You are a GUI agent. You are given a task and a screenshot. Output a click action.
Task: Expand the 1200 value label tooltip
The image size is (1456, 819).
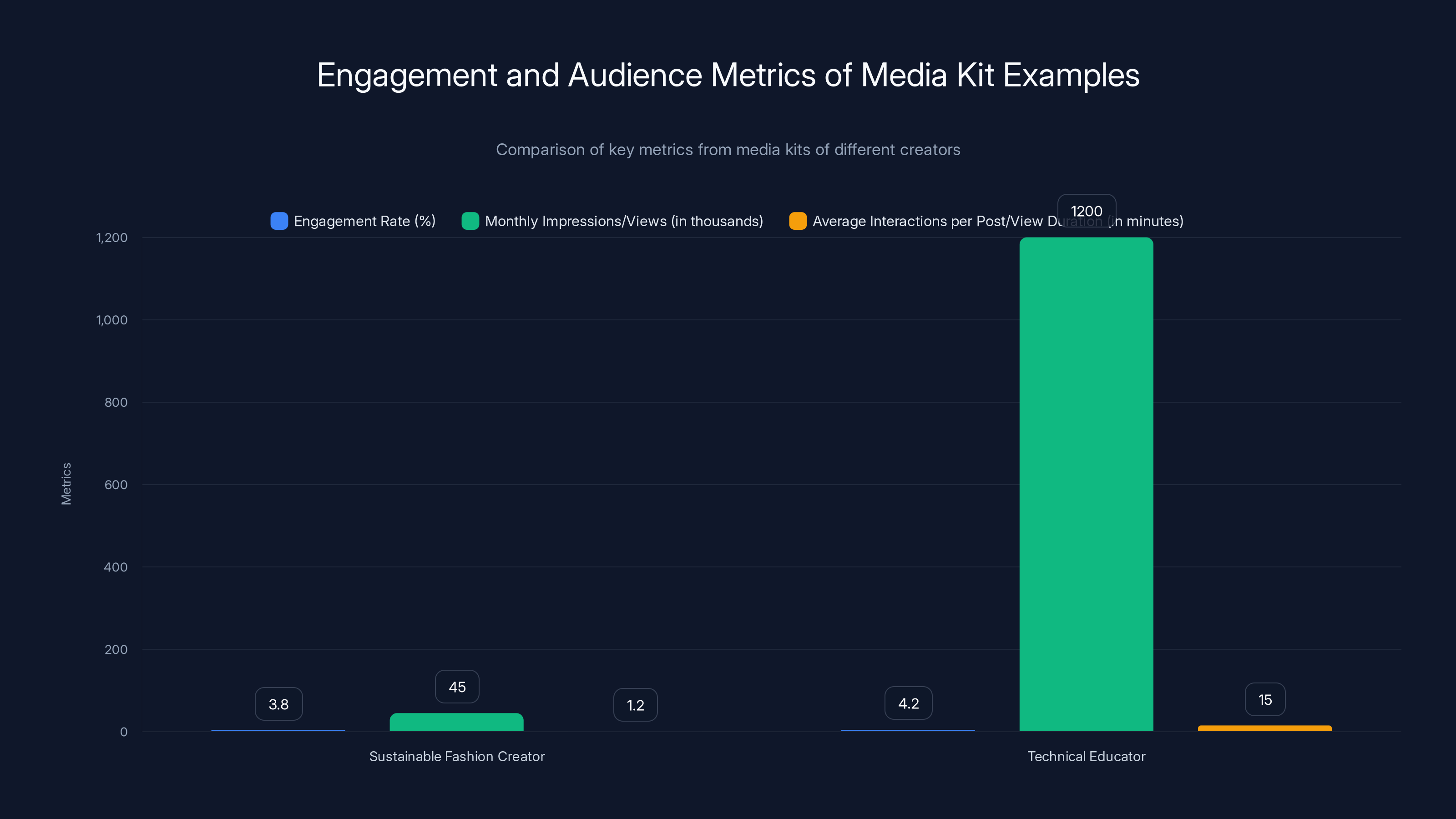[x=1086, y=211]
